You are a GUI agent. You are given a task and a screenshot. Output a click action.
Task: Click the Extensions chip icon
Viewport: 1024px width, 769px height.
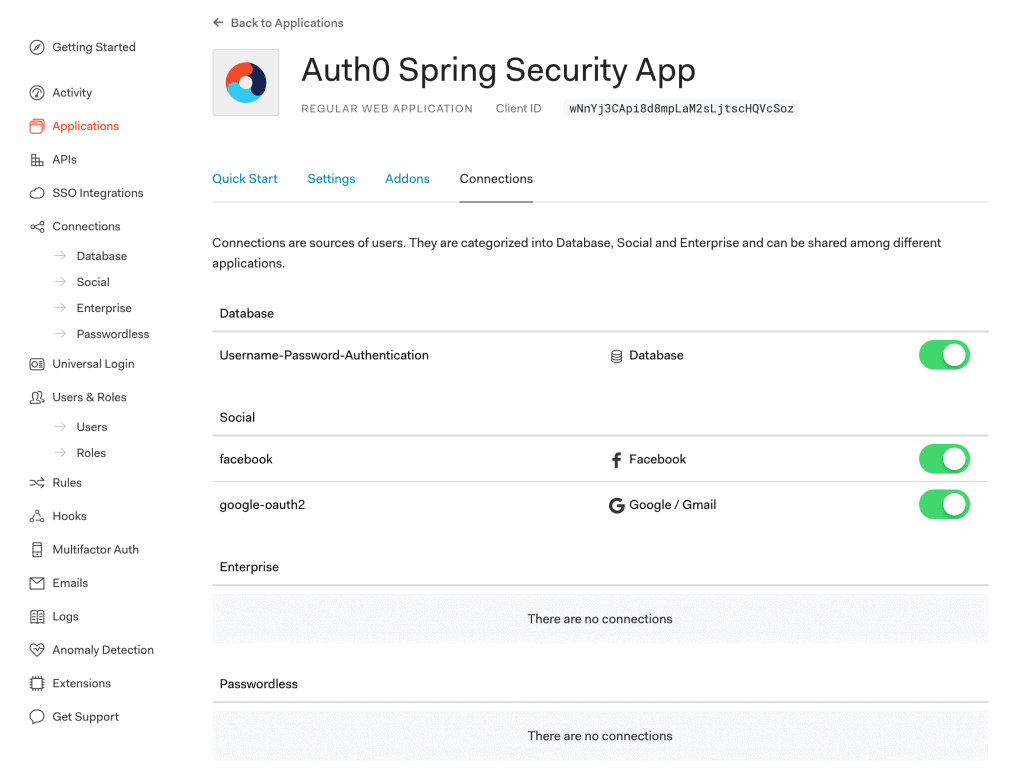pos(37,684)
